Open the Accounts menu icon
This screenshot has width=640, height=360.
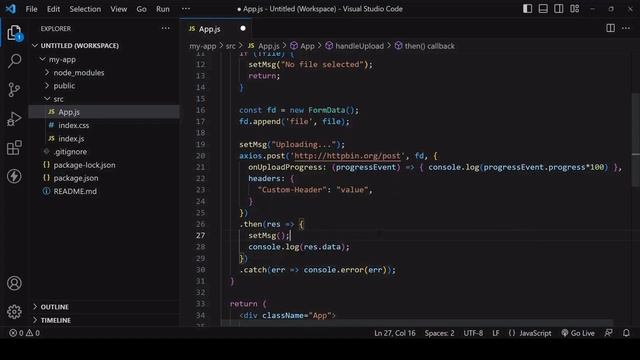pyautogui.click(x=14, y=283)
